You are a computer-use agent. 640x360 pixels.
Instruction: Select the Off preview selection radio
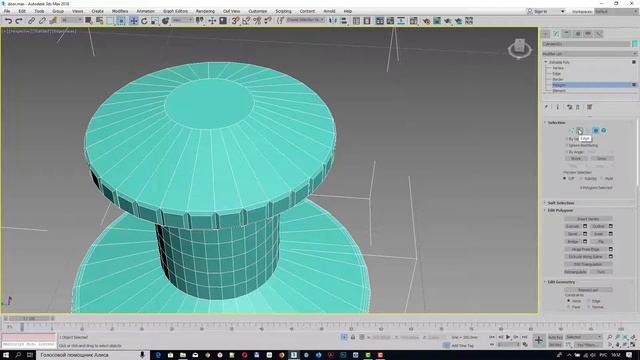coord(565,178)
